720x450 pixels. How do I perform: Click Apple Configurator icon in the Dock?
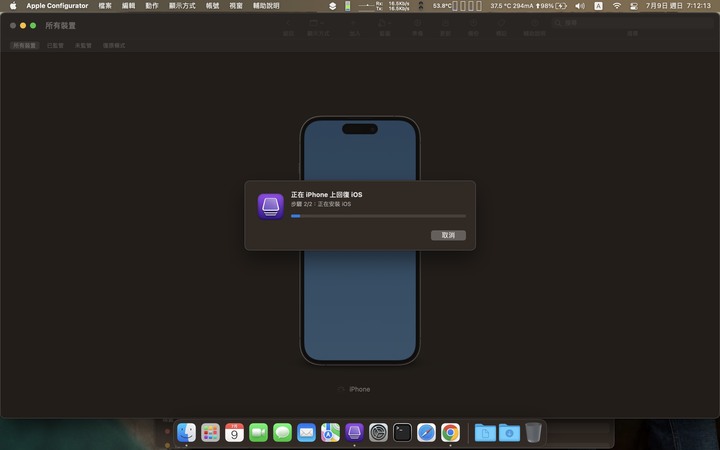(x=354, y=433)
